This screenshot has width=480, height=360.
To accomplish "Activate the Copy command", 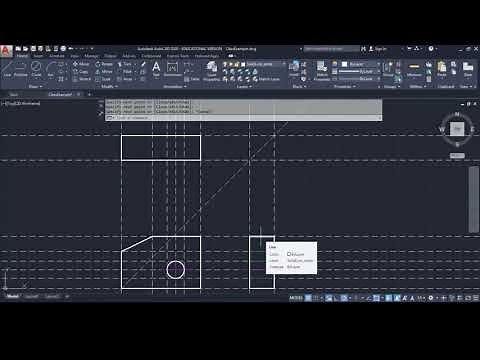I will click(80, 71).
